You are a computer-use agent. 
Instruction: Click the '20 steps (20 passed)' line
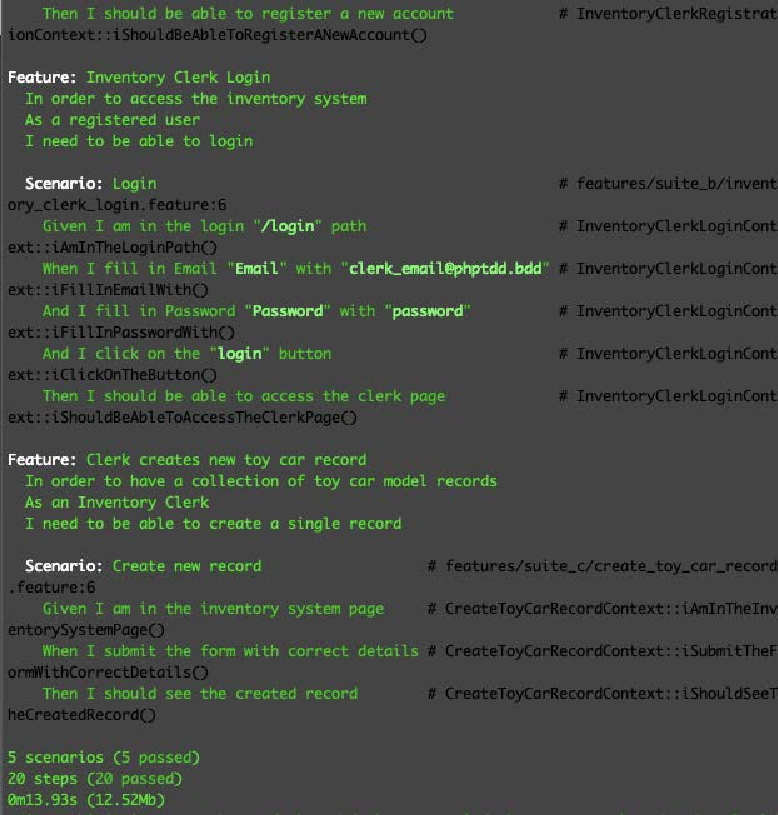[95, 779]
